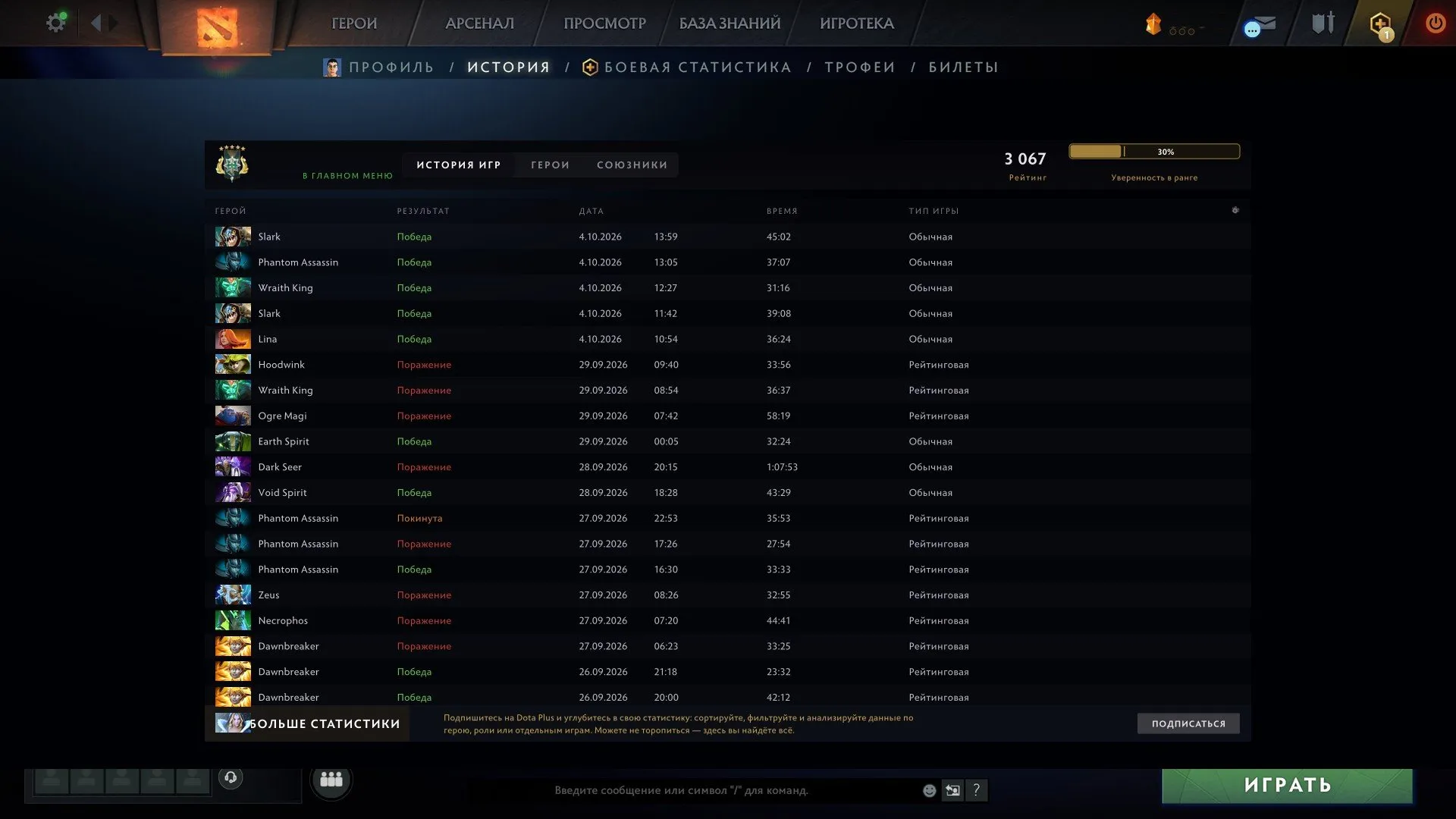Open the shards currency icon
This screenshot has height=819, width=1456.
[1153, 24]
